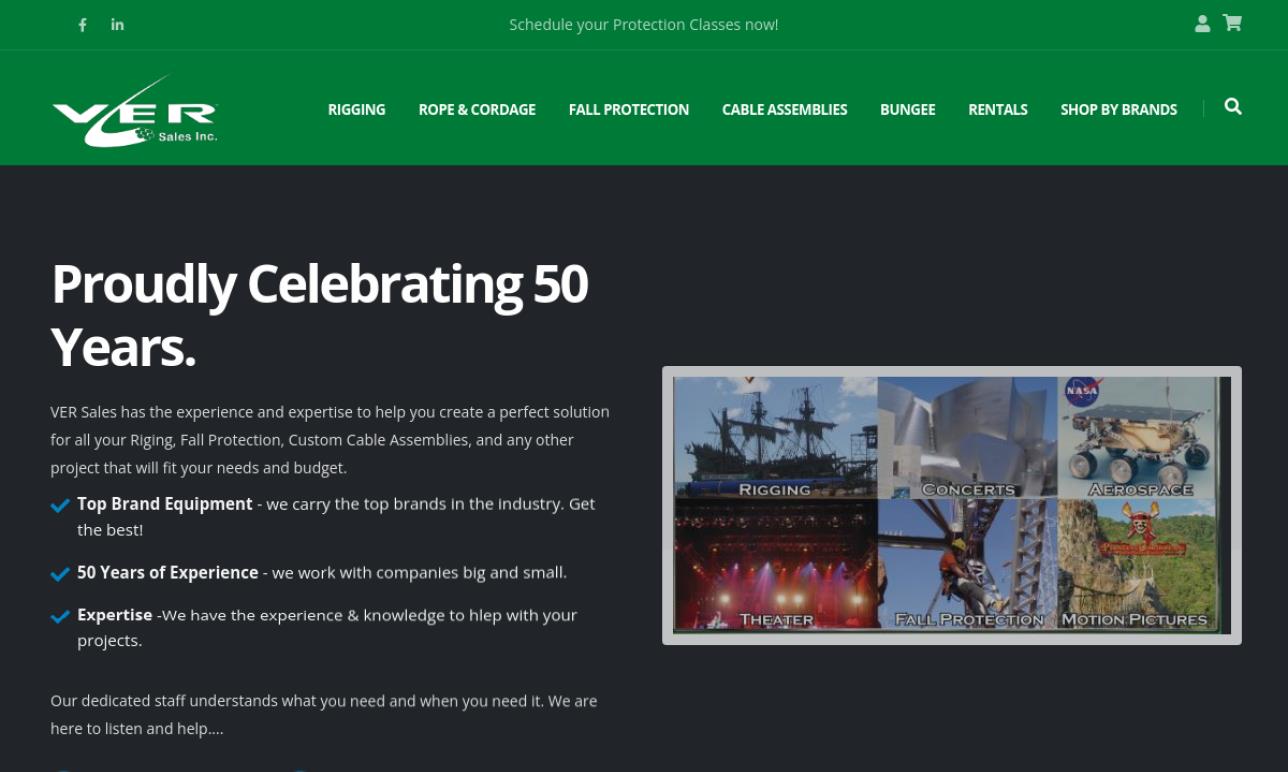Click the Schedule your Protection Classes announcement
This screenshot has width=1288, height=772.
tap(643, 24)
